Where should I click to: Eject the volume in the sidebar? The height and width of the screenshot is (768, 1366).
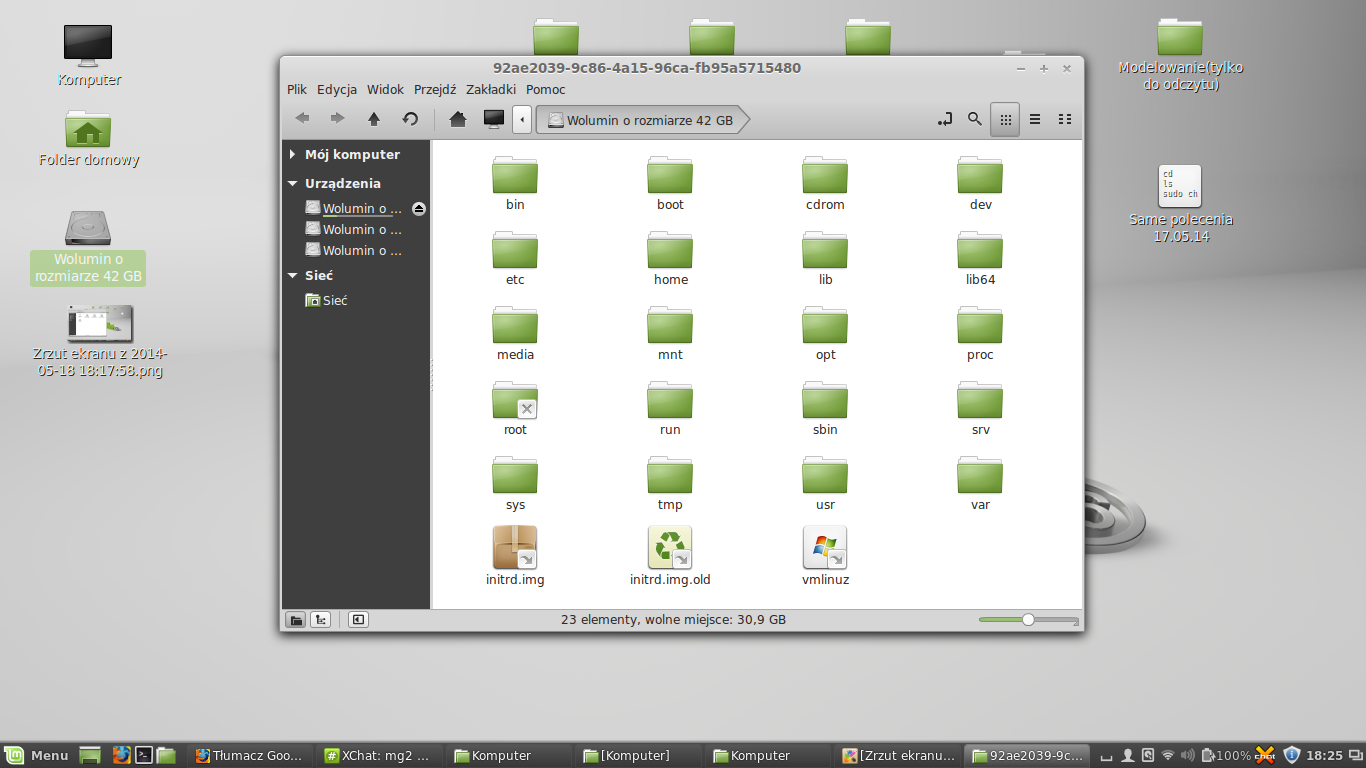[419, 209]
